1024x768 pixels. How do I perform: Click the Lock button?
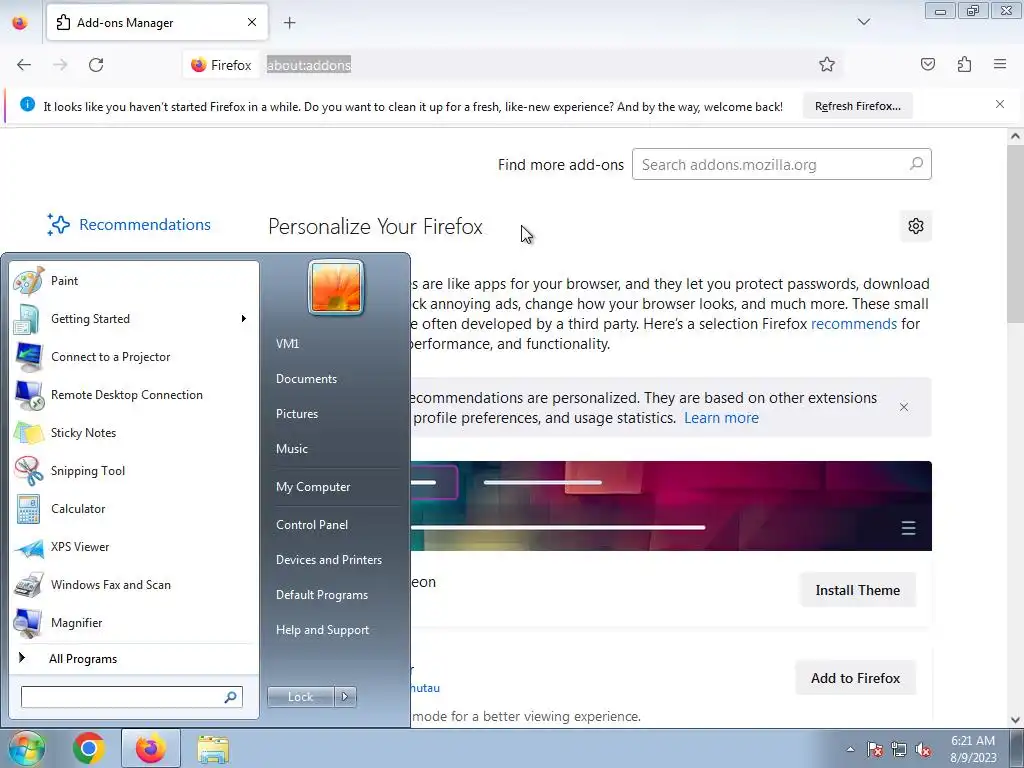pyautogui.click(x=300, y=697)
